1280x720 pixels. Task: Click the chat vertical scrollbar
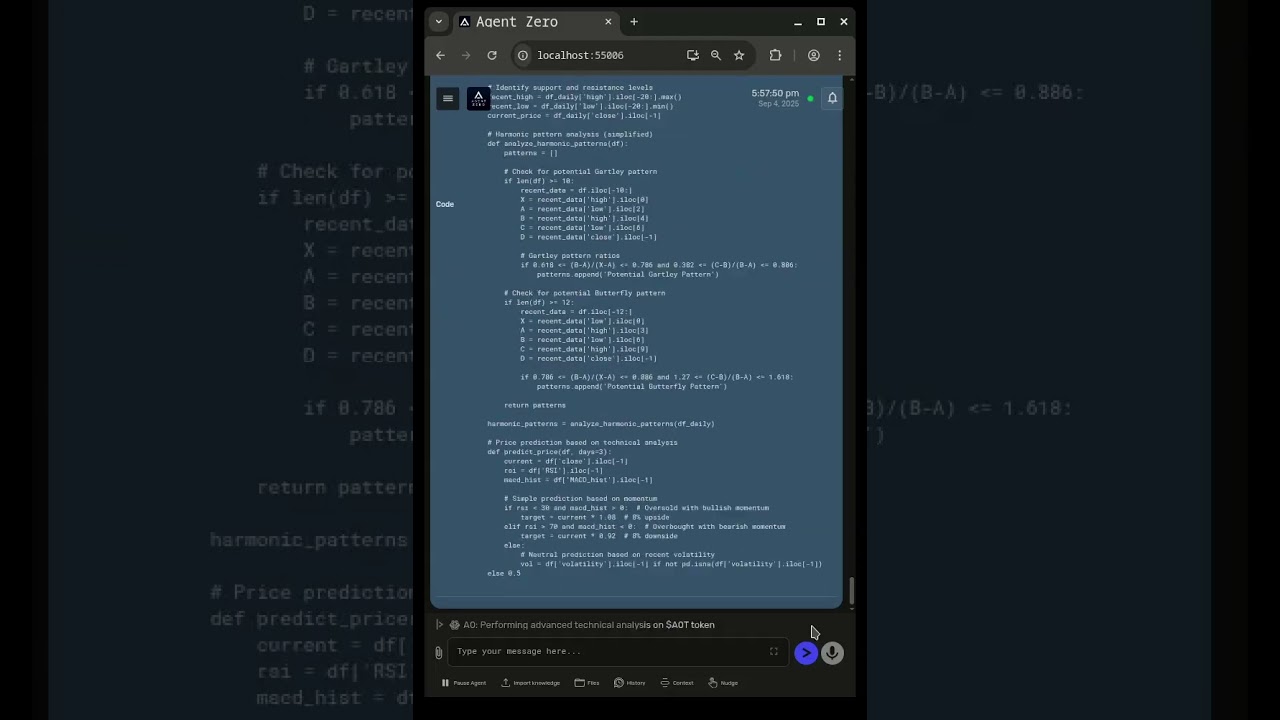click(851, 590)
